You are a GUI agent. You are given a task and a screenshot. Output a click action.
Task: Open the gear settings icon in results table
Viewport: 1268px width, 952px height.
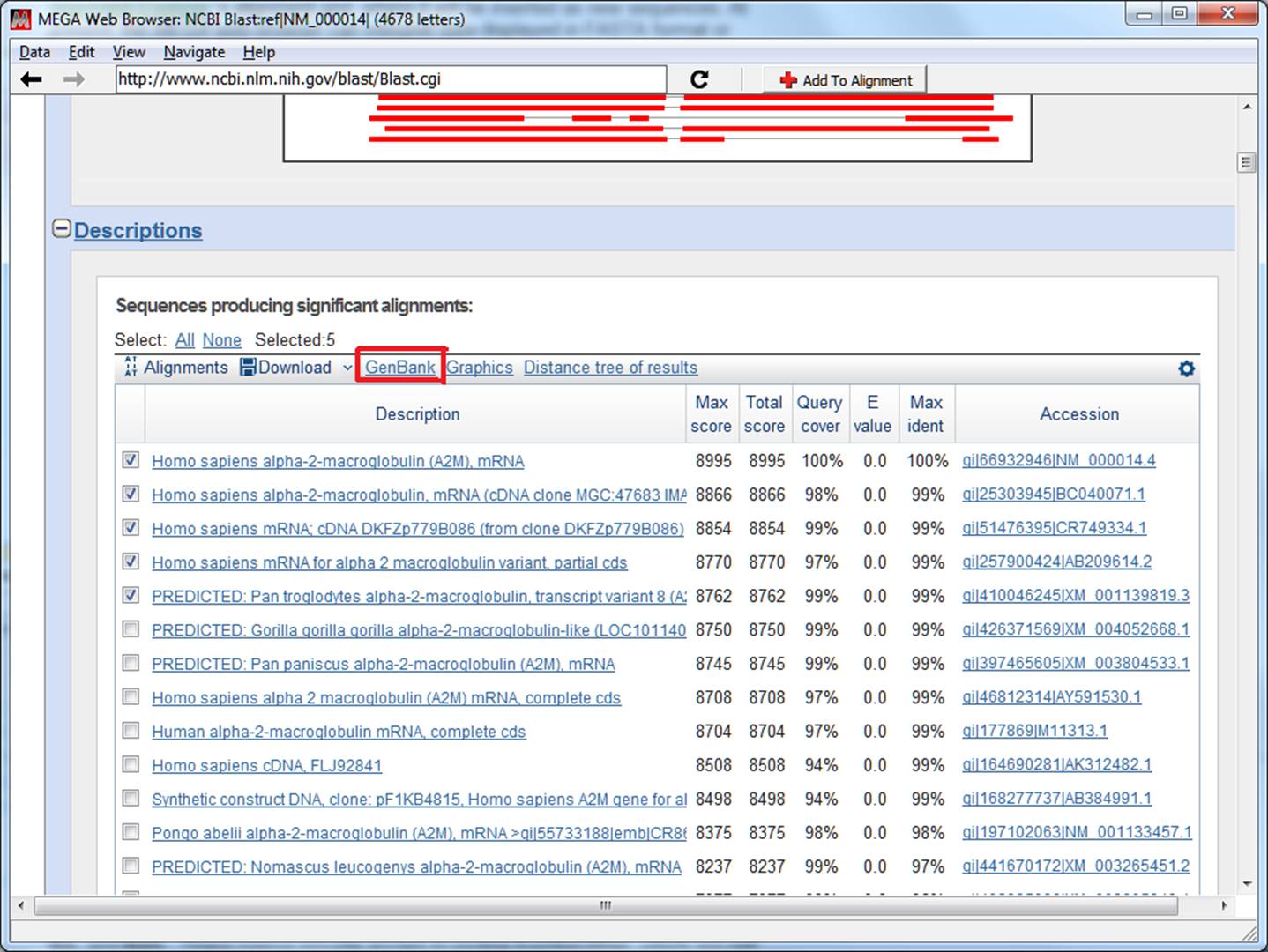click(x=1186, y=368)
